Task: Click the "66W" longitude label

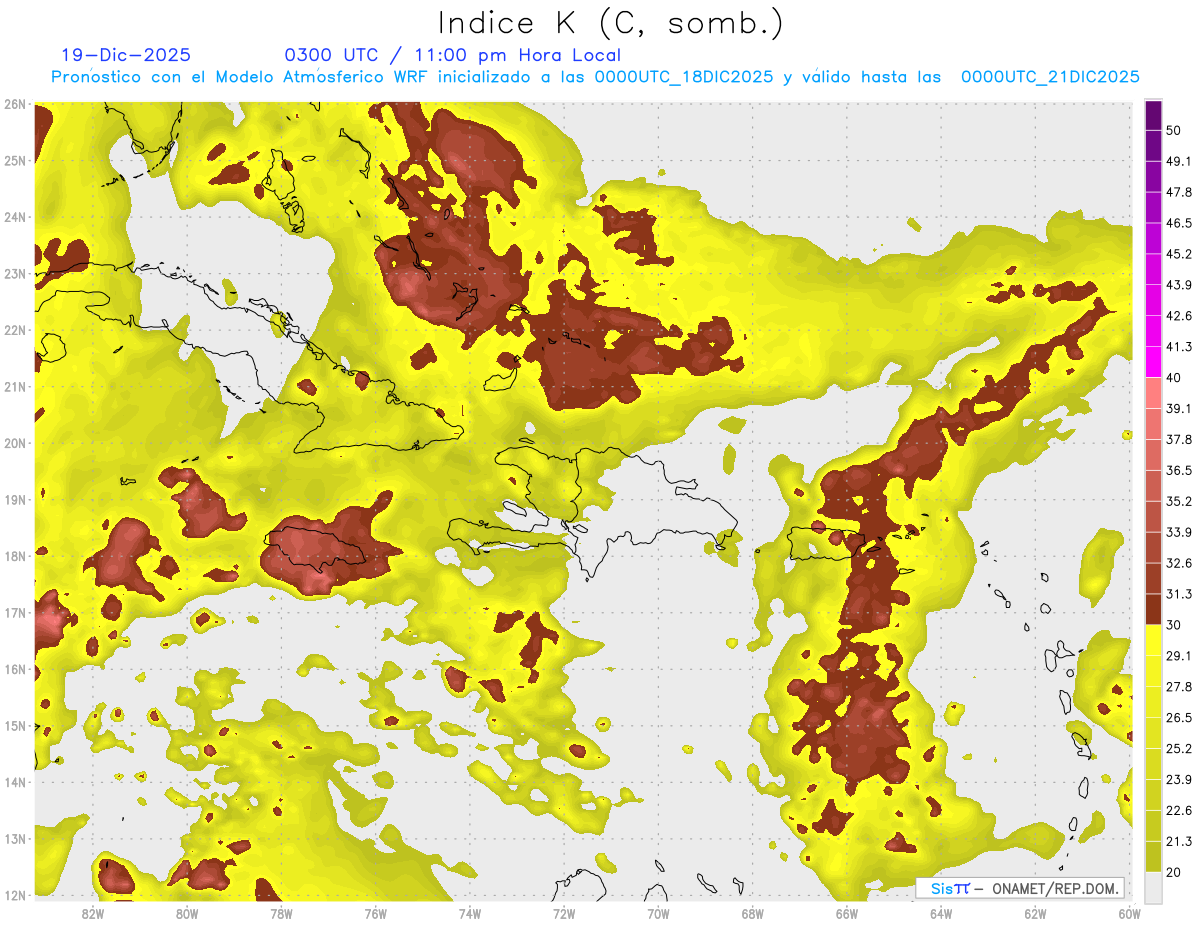Action: 846,914
